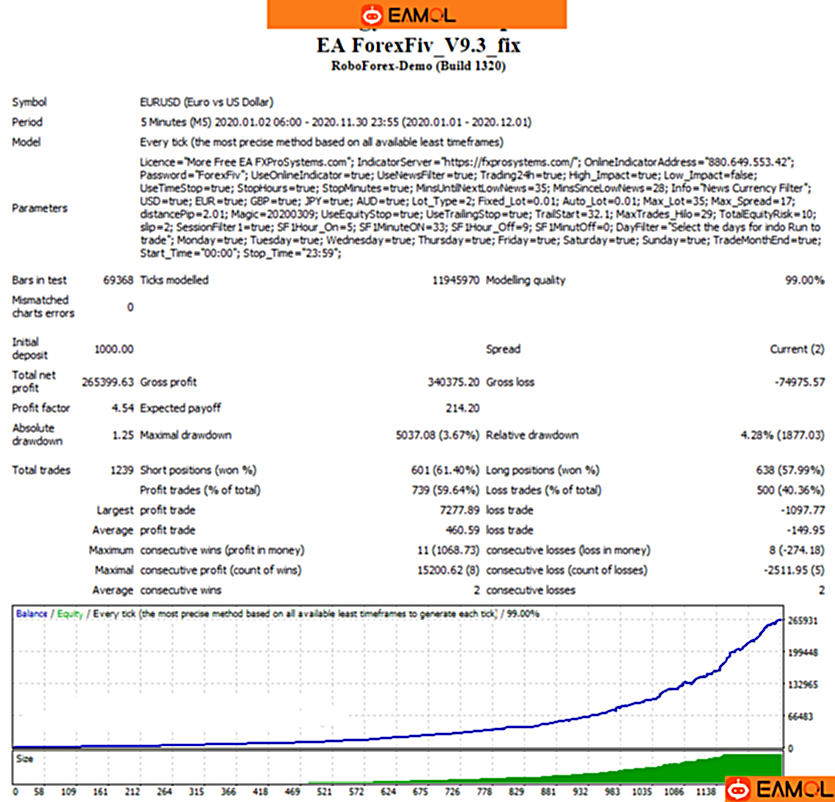This screenshot has height=802, width=835.
Task: Select the Modelling quality label
Action: (526, 280)
